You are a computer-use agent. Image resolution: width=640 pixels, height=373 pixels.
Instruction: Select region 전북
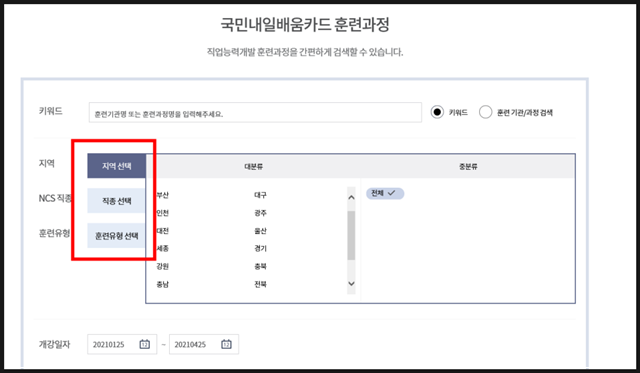pos(260,284)
